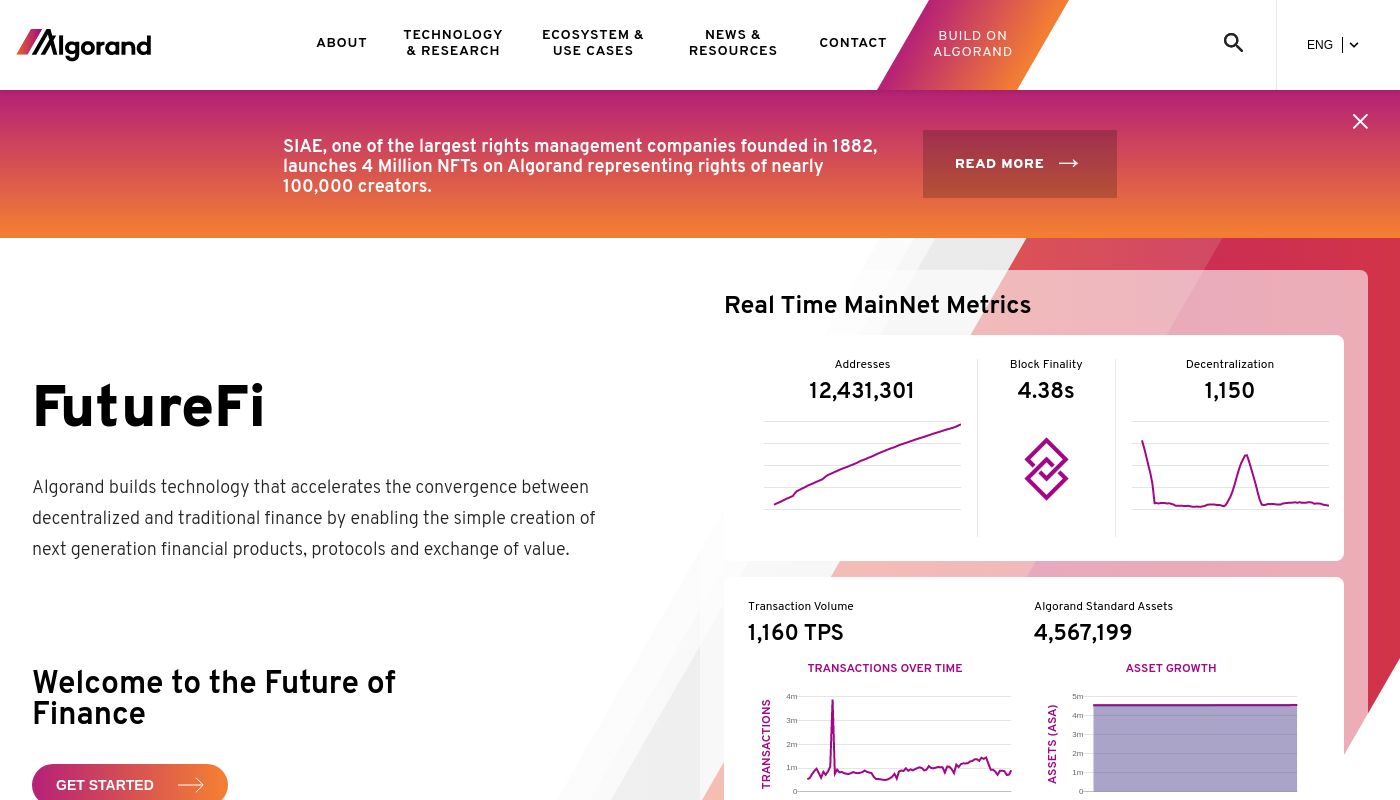Go to the Contact page
Viewport: 1400px width, 800px height.
click(x=853, y=43)
